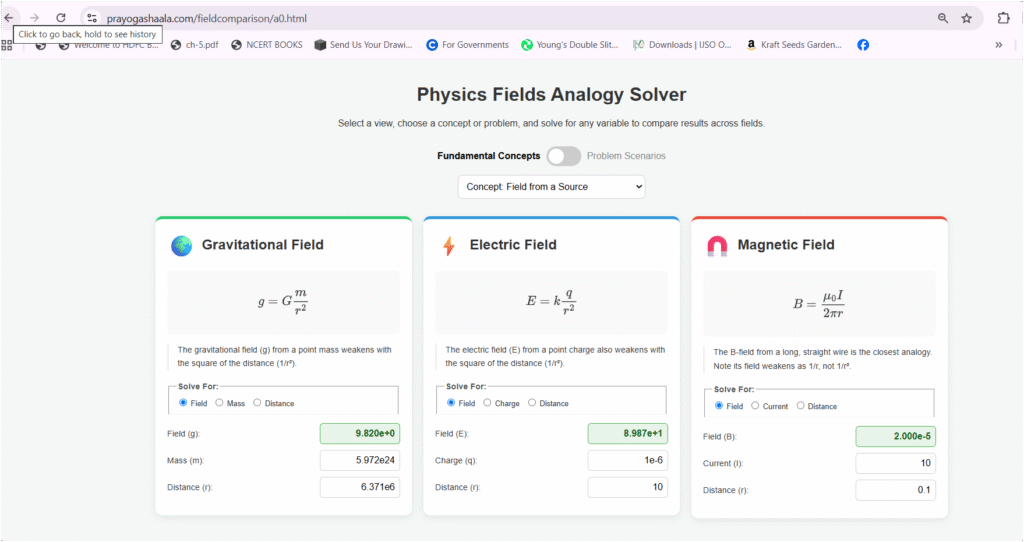
Task: Click the Mass (m) input field
Action: coord(359,461)
